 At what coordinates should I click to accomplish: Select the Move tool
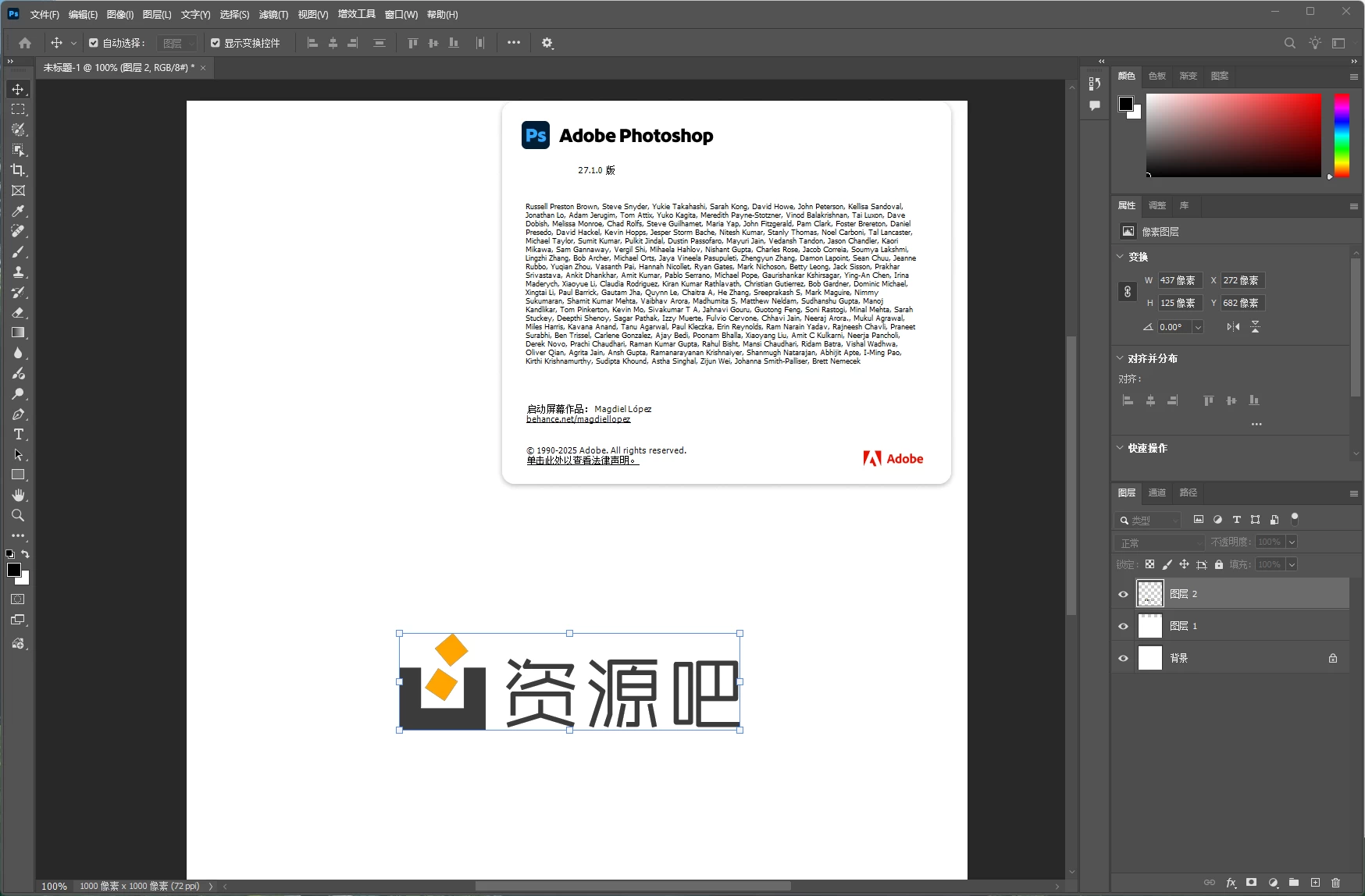(17, 89)
